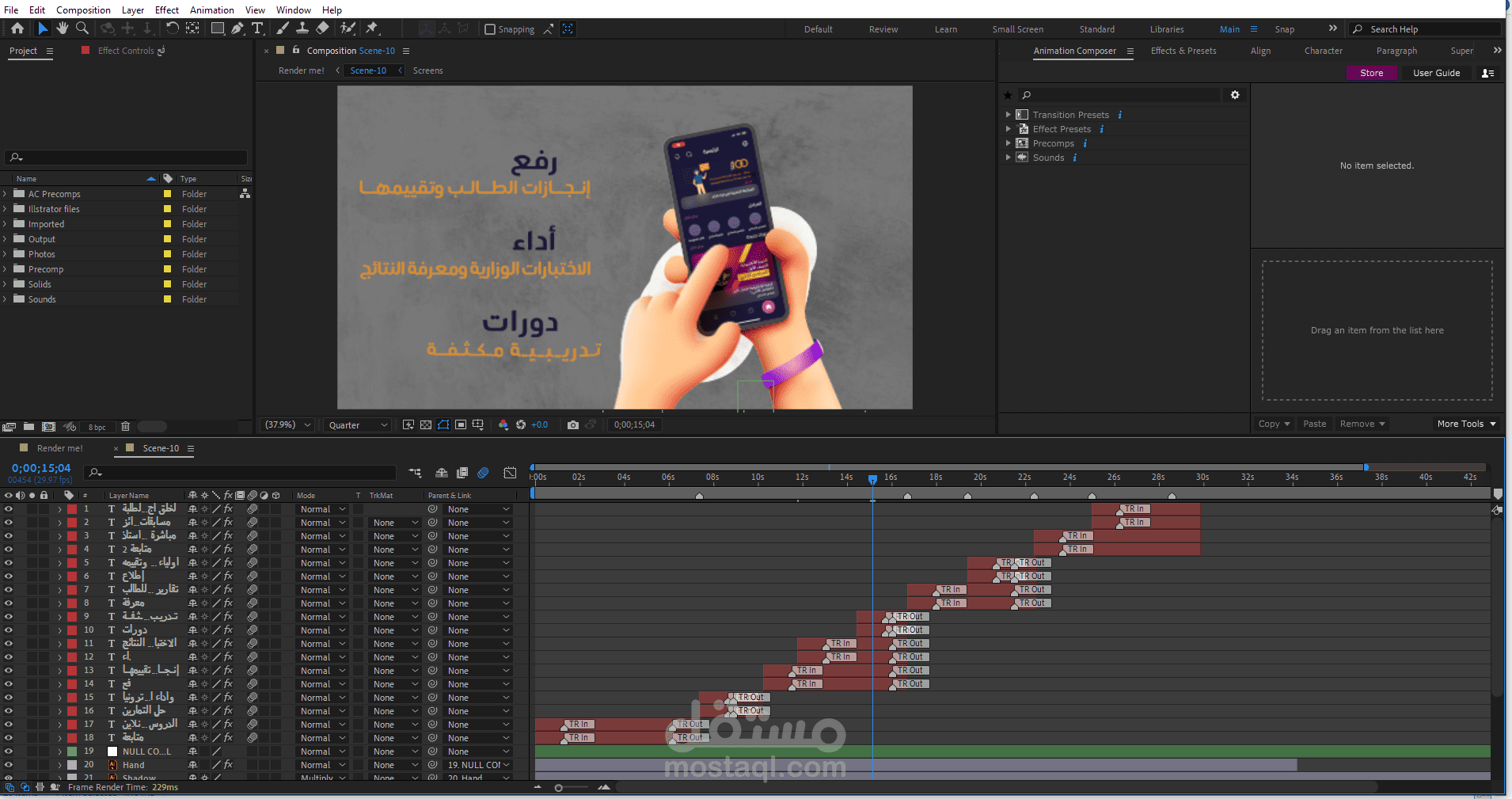Select the Type tool

tap(257, 29)
